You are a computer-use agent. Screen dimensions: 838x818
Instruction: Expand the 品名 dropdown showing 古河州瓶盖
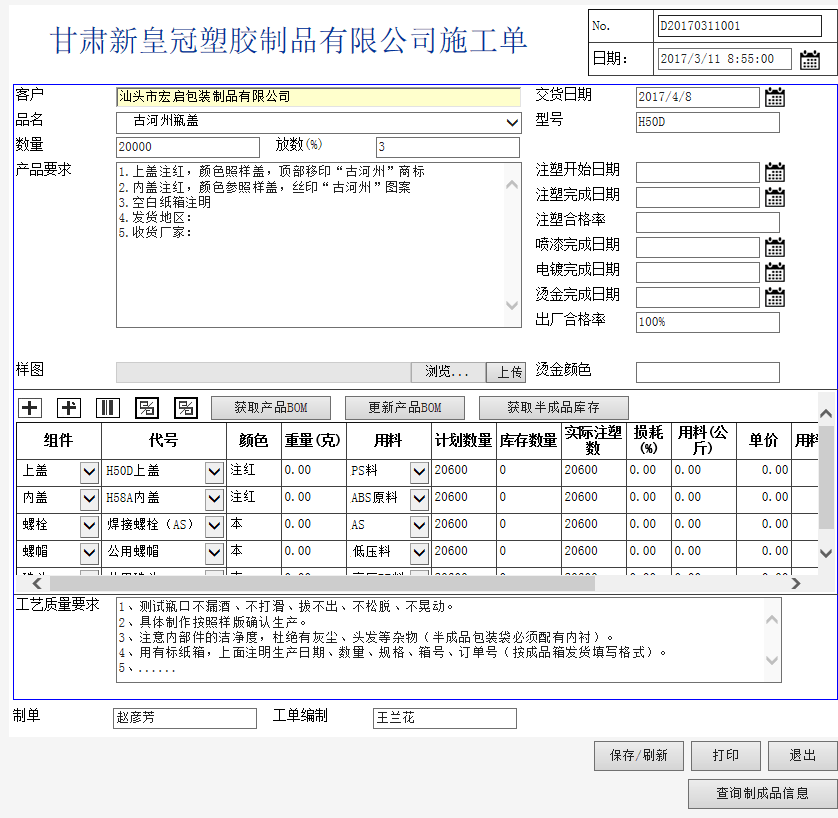pos(512,123)
